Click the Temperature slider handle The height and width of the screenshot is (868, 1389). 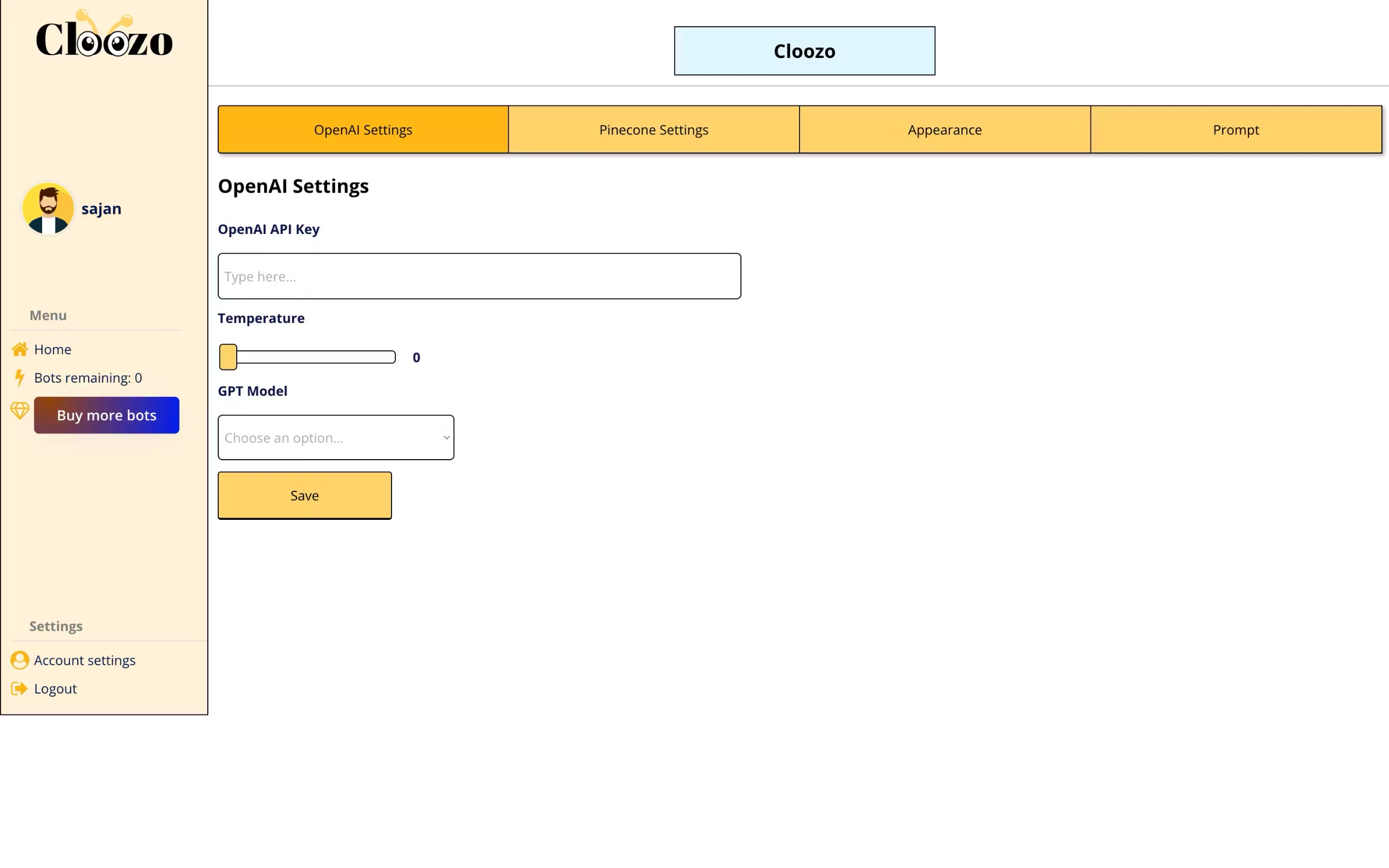tap(228, 357)
